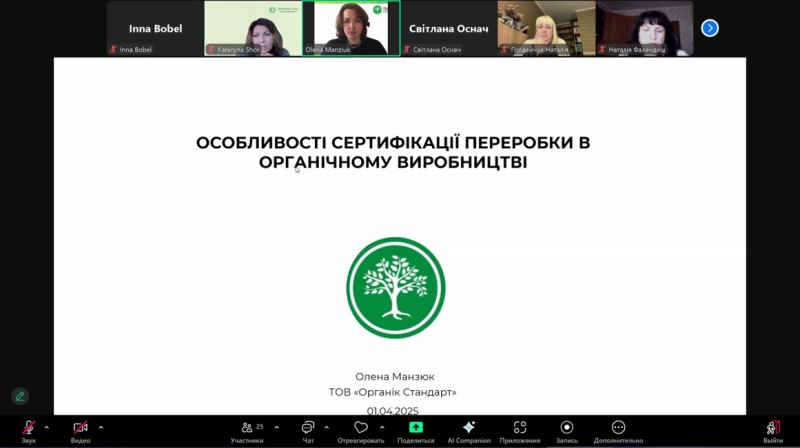
Task: Open the Отреагировать reactions
Action: tap(361, 428)
